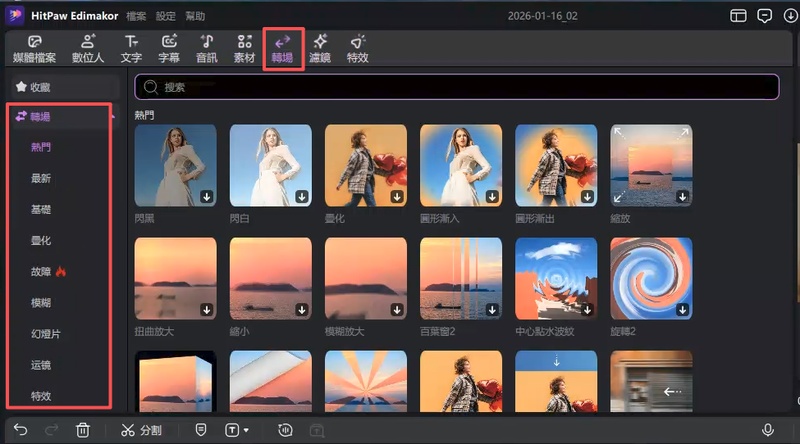Select the 模糊 blur category
800x444 pixels.
[x=41, y=303]
